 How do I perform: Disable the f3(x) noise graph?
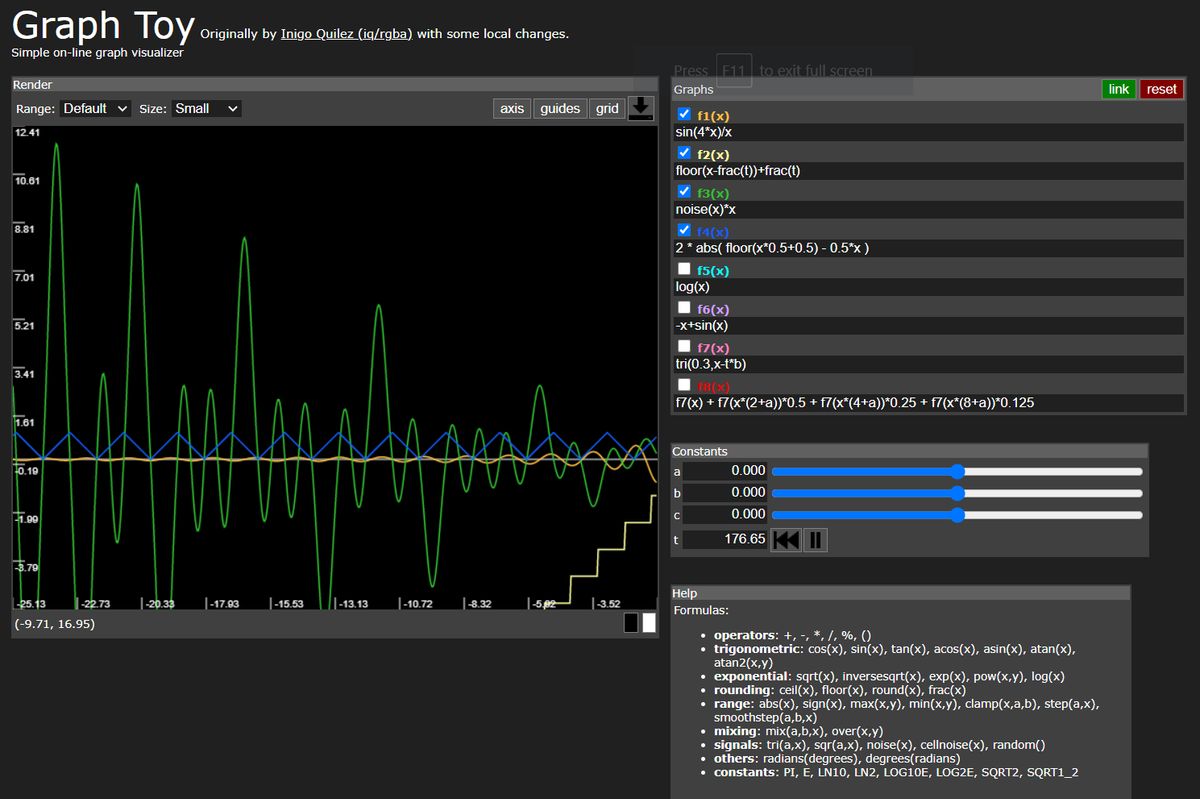[x=685, y=191]
